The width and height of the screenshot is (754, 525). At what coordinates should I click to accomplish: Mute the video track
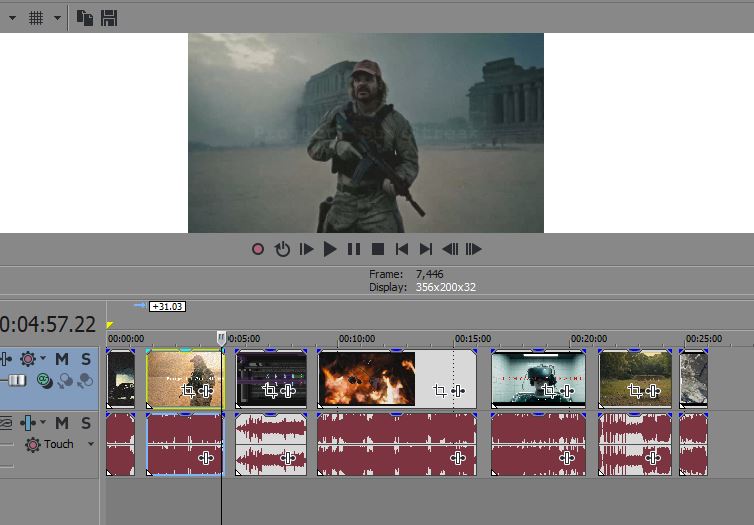(62, 359)
